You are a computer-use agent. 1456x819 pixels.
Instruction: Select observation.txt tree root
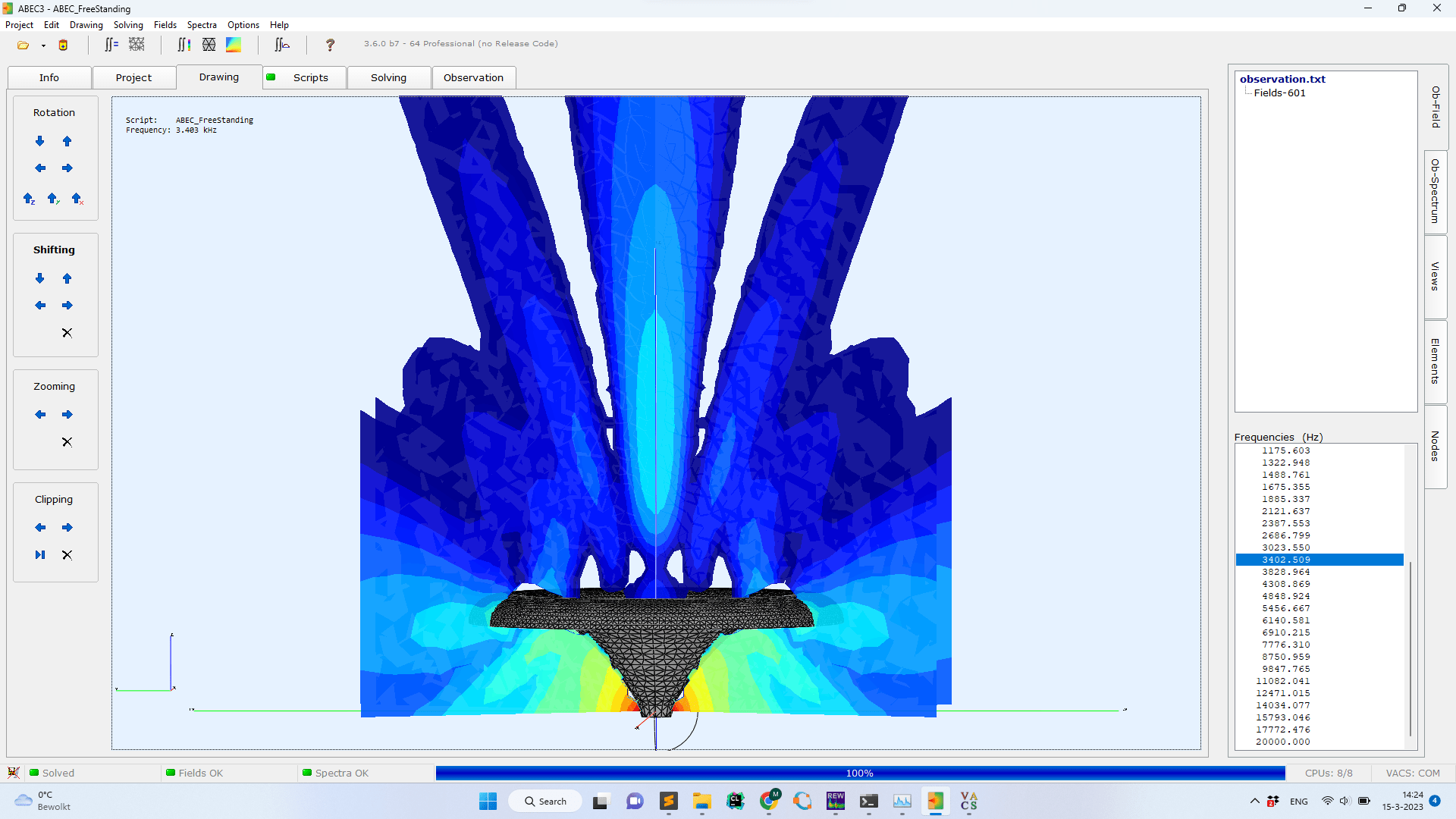coord(1282,79)
